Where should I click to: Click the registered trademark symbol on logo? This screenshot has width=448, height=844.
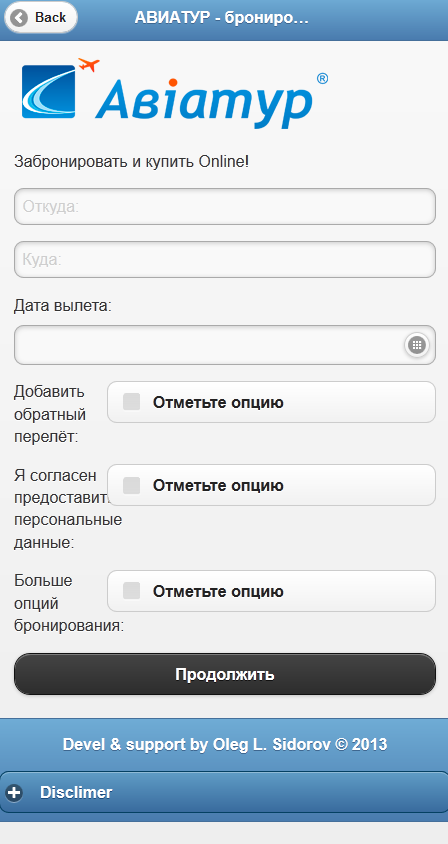pos(322,79)
